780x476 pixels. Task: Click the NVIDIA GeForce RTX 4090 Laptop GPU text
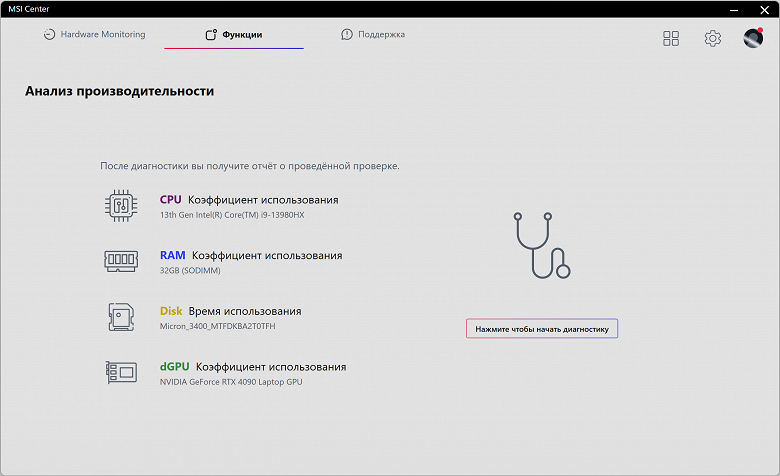(231, 382)
